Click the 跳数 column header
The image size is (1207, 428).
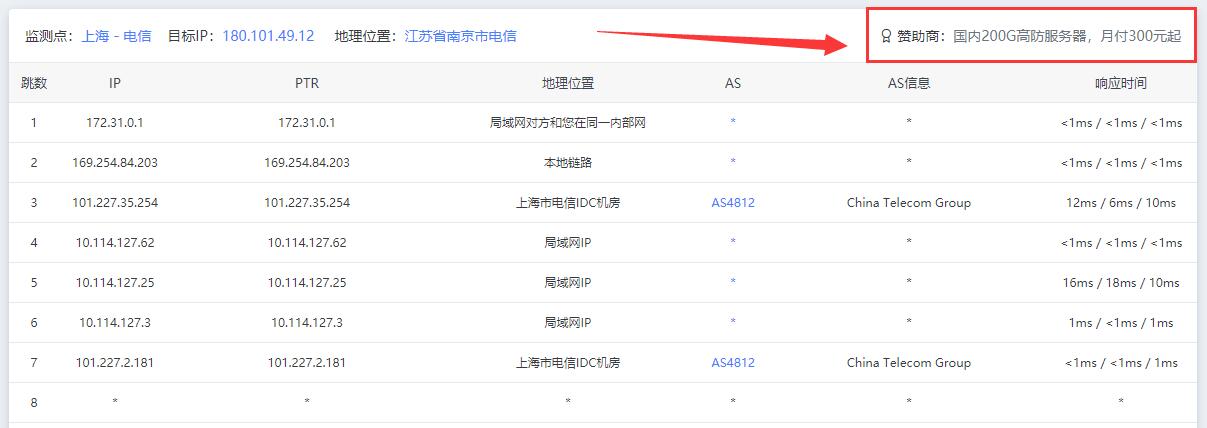point(34,83)
